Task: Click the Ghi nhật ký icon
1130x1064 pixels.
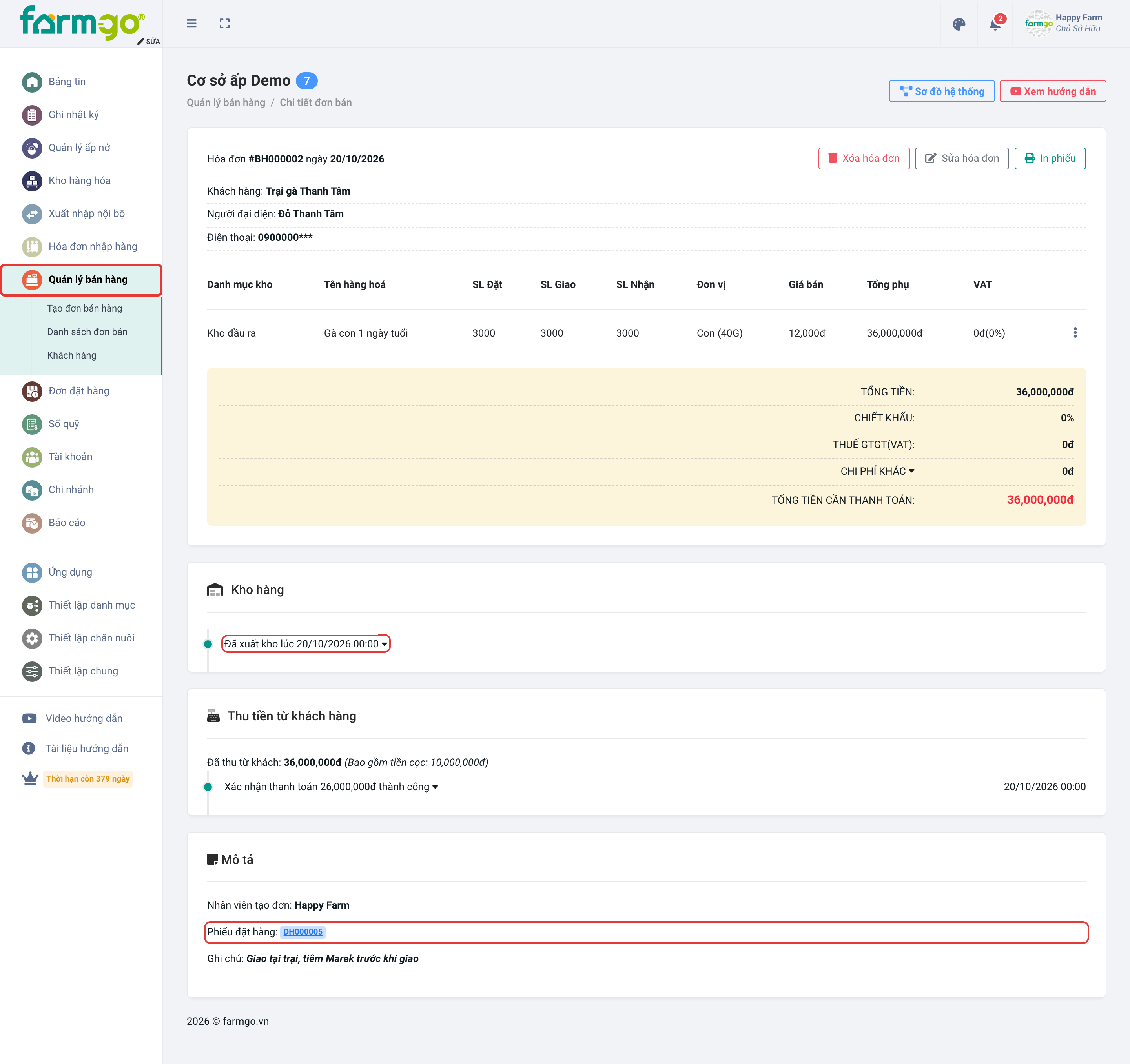Action: click(32, 115)
